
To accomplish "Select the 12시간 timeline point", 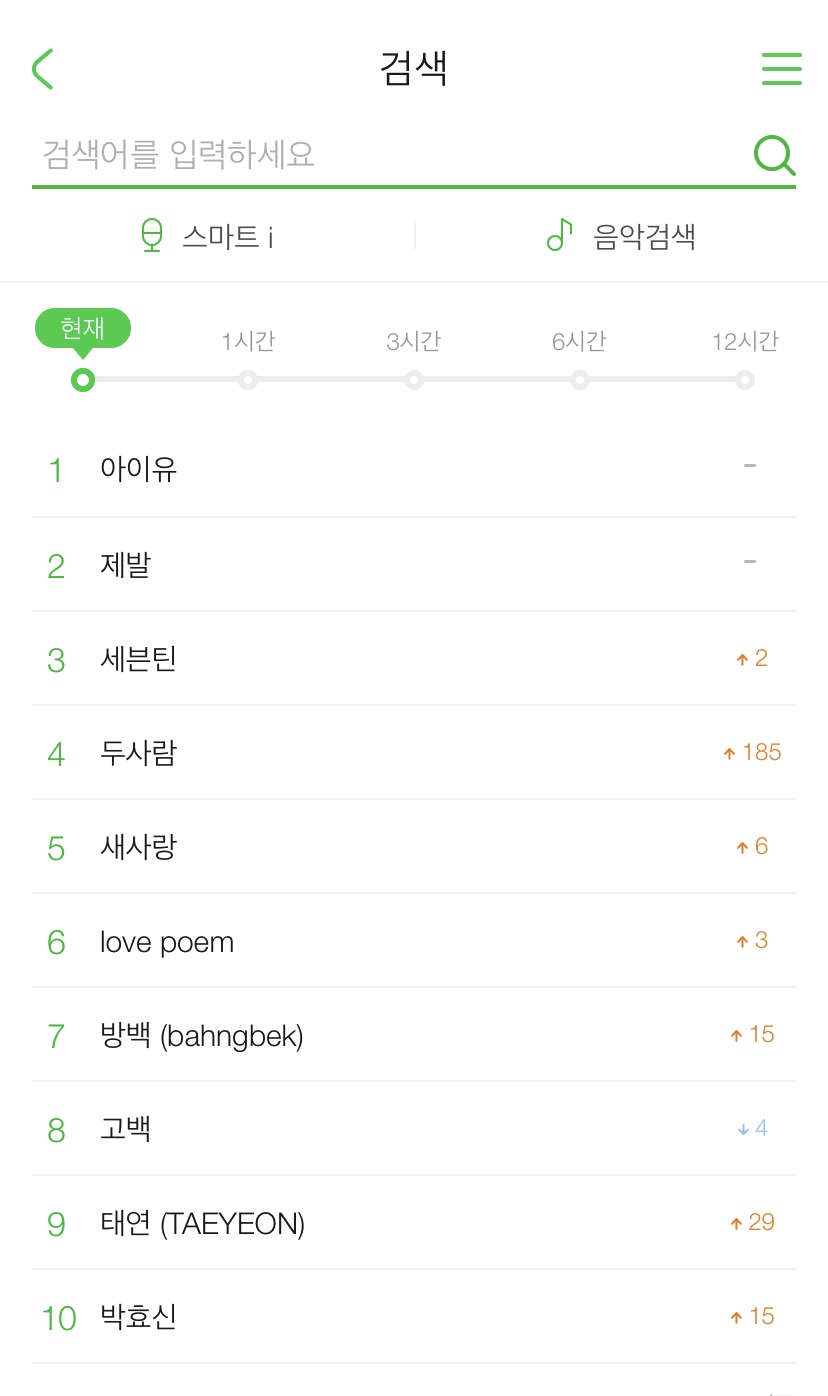I will [744, 380].
